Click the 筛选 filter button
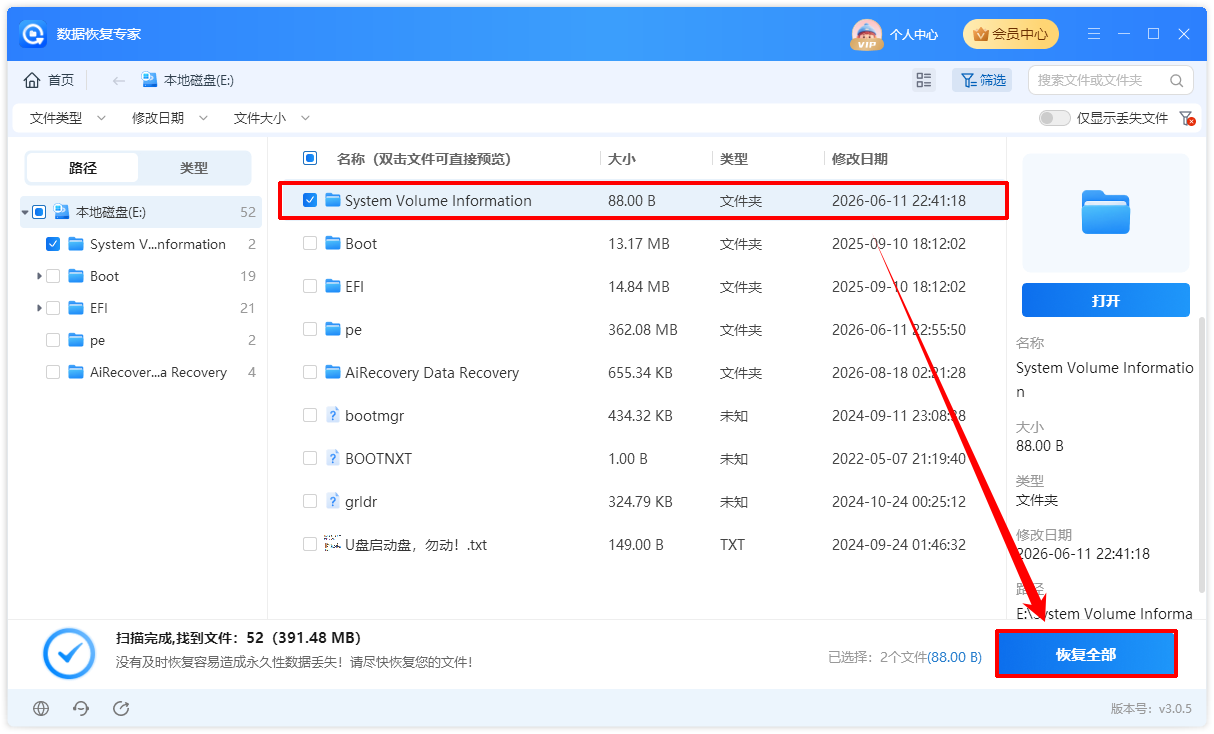Image resolution: width=1214 pixels, height=734 pixels. [x=983, y=80]
